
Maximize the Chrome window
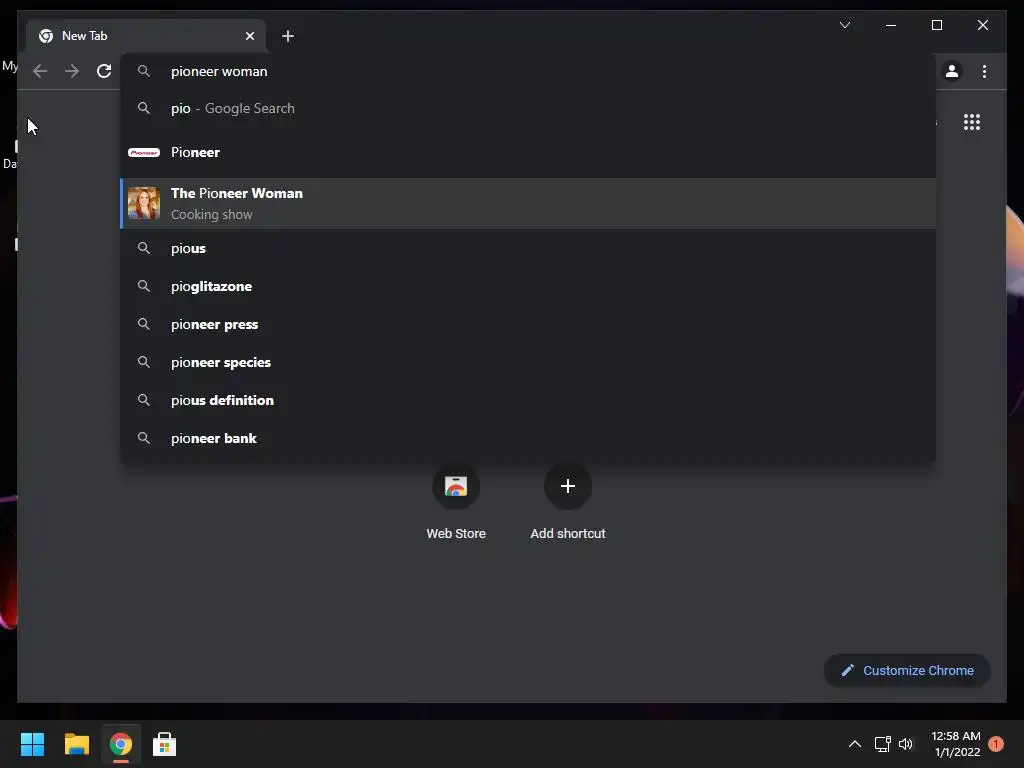click(x=936, y=25)
